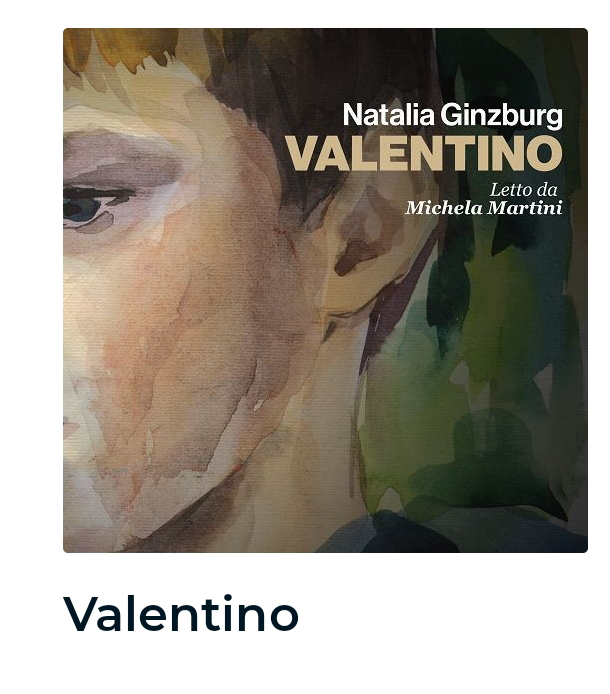Click the letter V of bottom Valentino title
The image size is (610, 694).
[x=82, y=614]
